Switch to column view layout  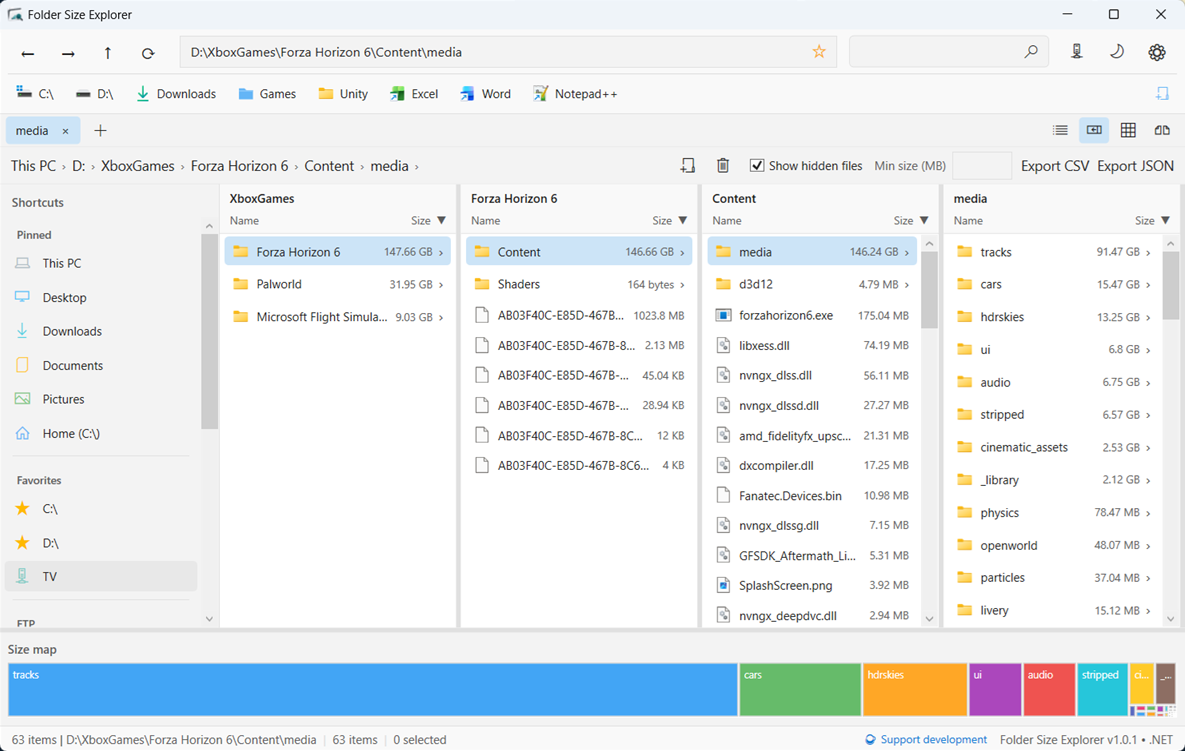tap(1094, 130)
